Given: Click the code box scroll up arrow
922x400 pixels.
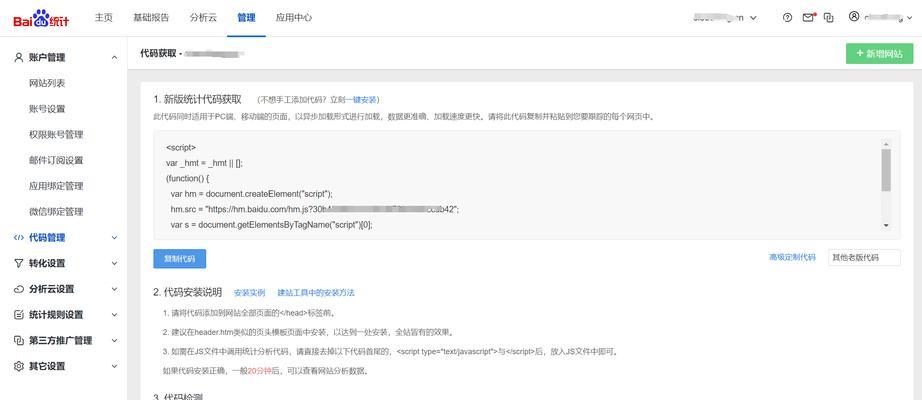Looking at the screenshot, I should (x=886, y=144).
